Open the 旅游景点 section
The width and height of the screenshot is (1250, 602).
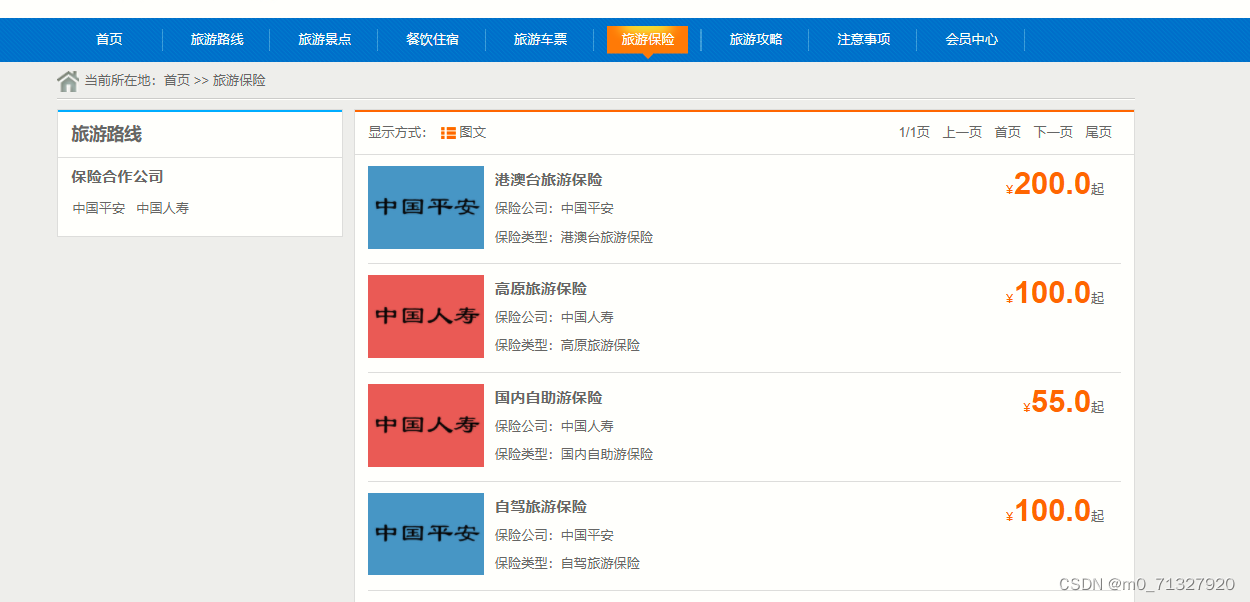[324, 40]
